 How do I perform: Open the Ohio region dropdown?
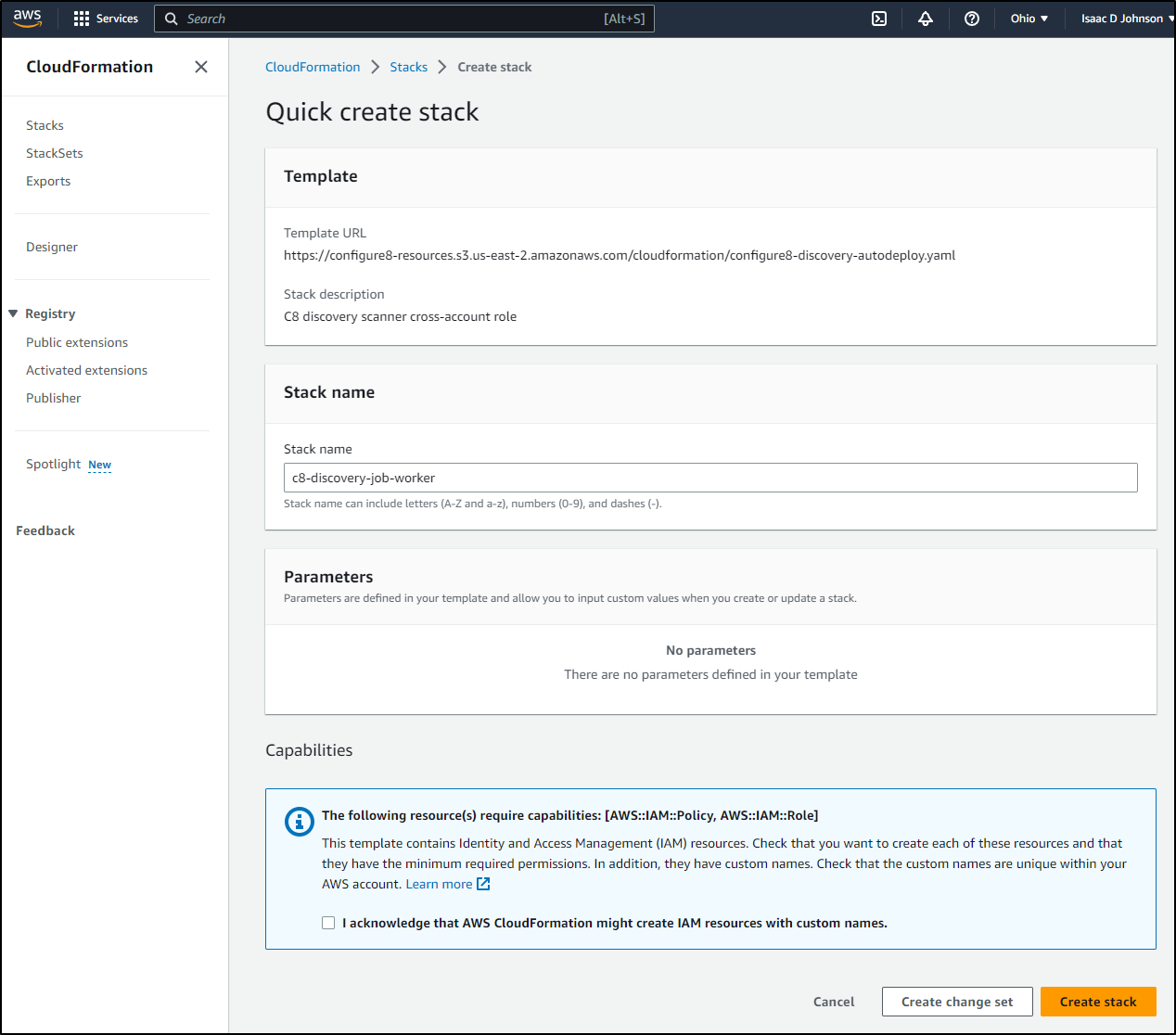tap(1029, 19)
